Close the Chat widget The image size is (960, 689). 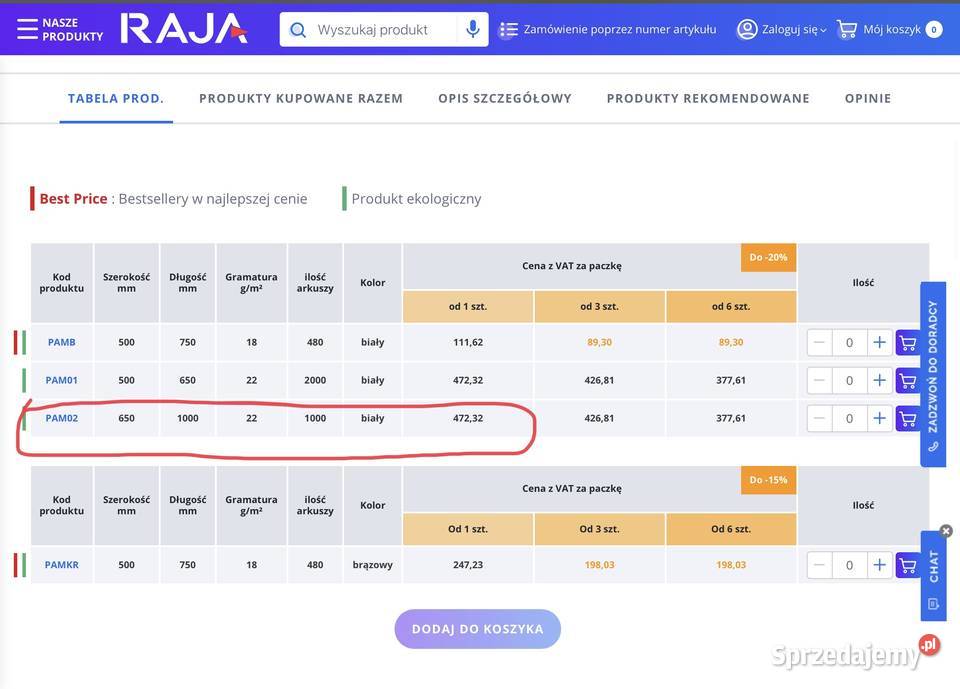[x=946, y=531]
